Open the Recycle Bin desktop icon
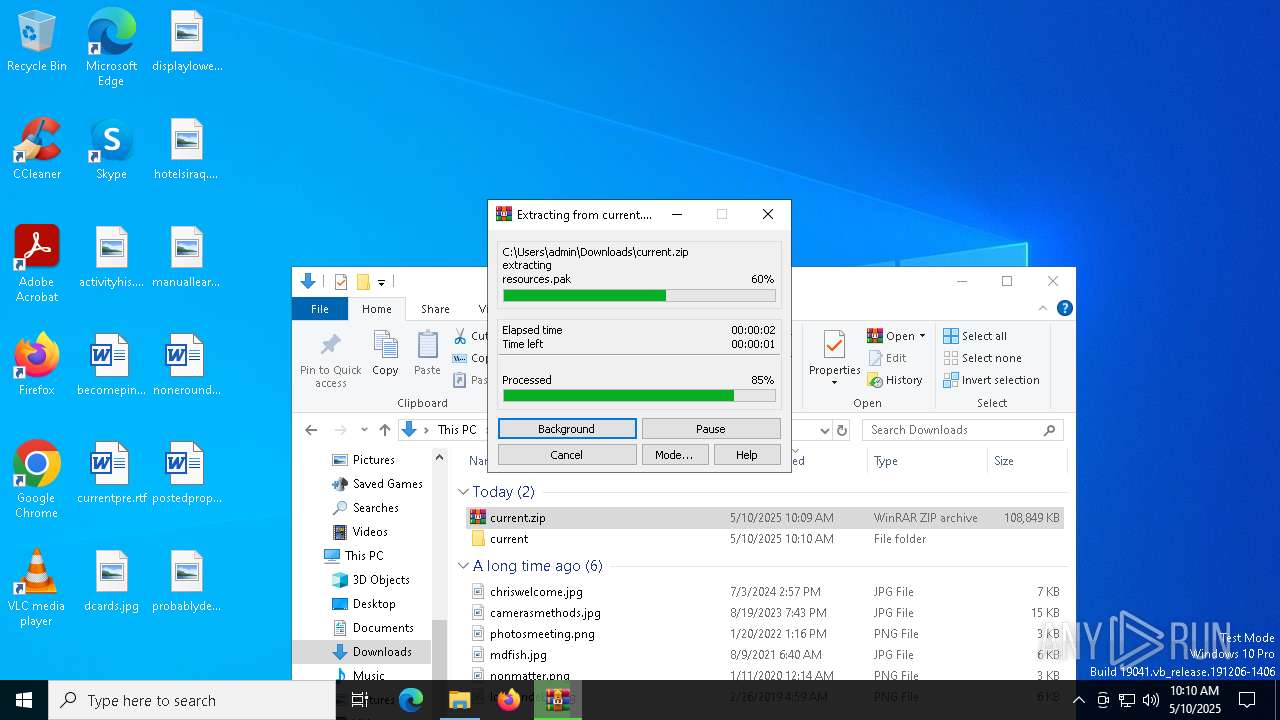 [x=37, y=42]
